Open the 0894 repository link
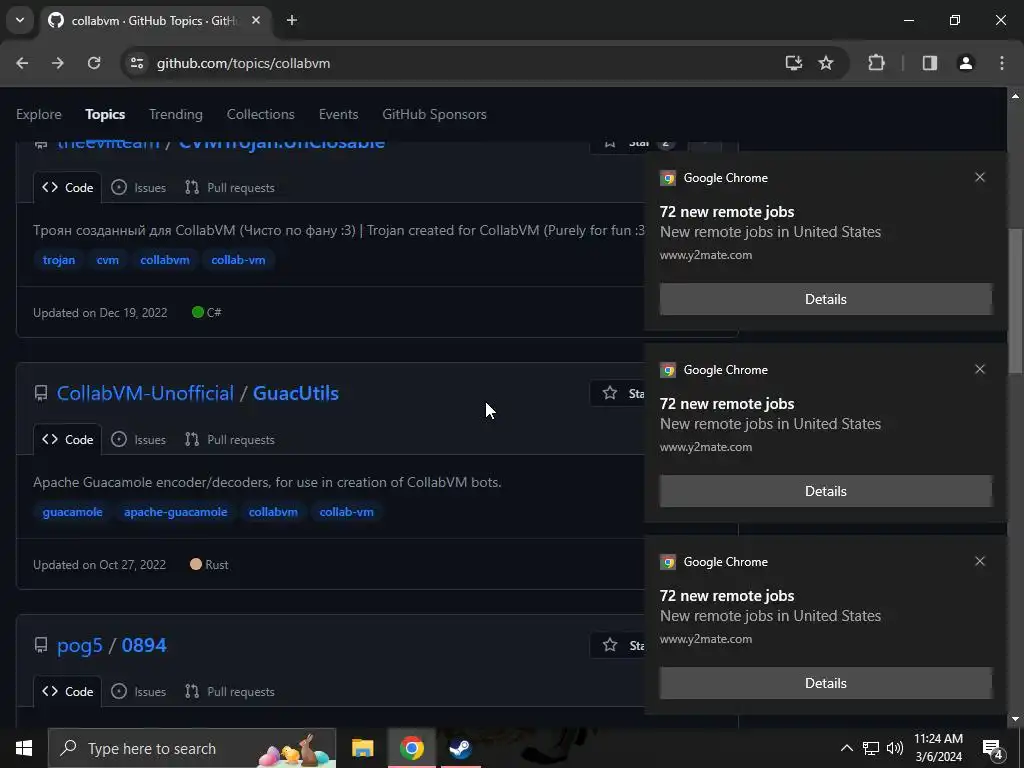 (144, 645)
